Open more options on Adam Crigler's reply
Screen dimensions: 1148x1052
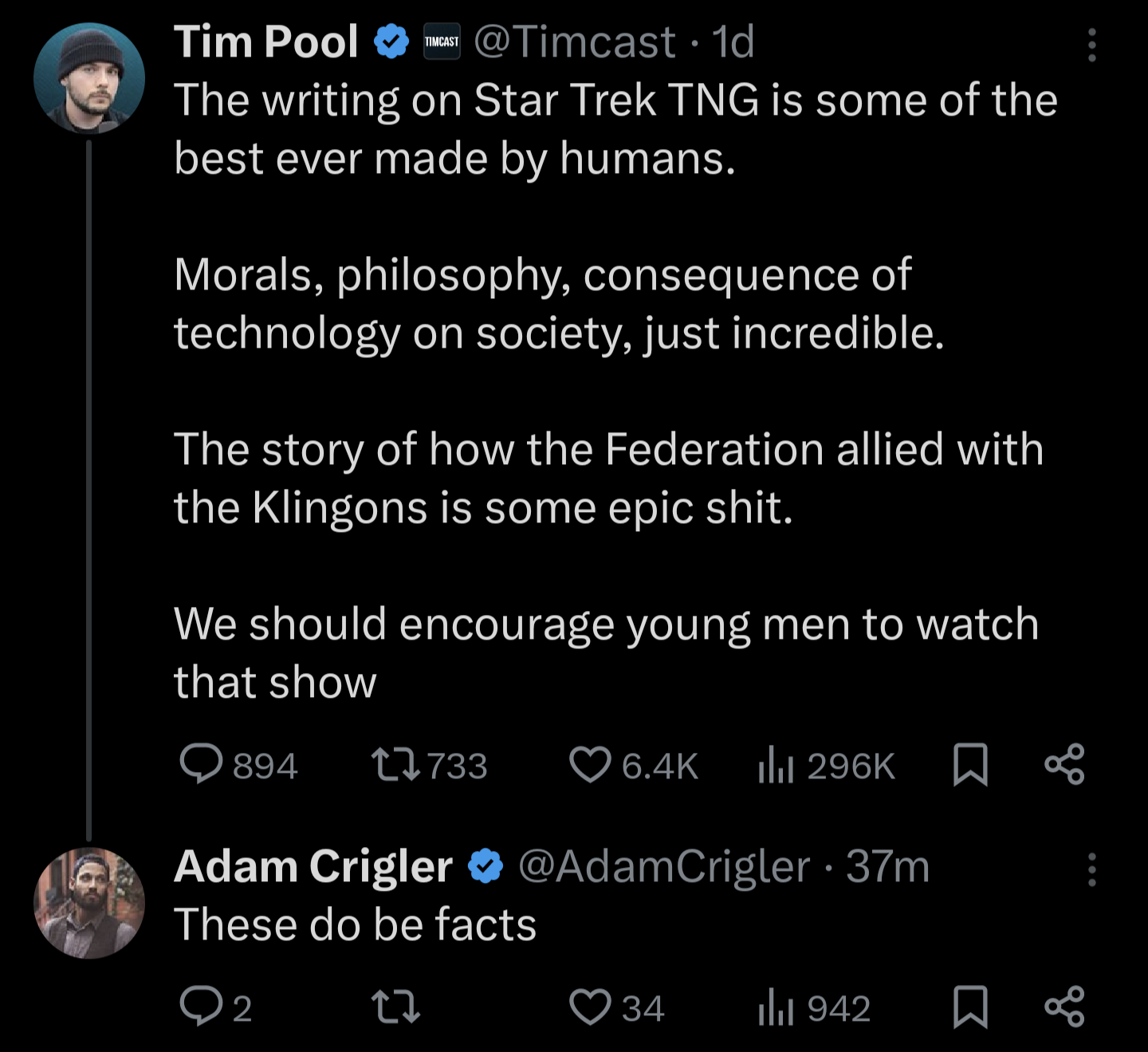click(1092, 869)
